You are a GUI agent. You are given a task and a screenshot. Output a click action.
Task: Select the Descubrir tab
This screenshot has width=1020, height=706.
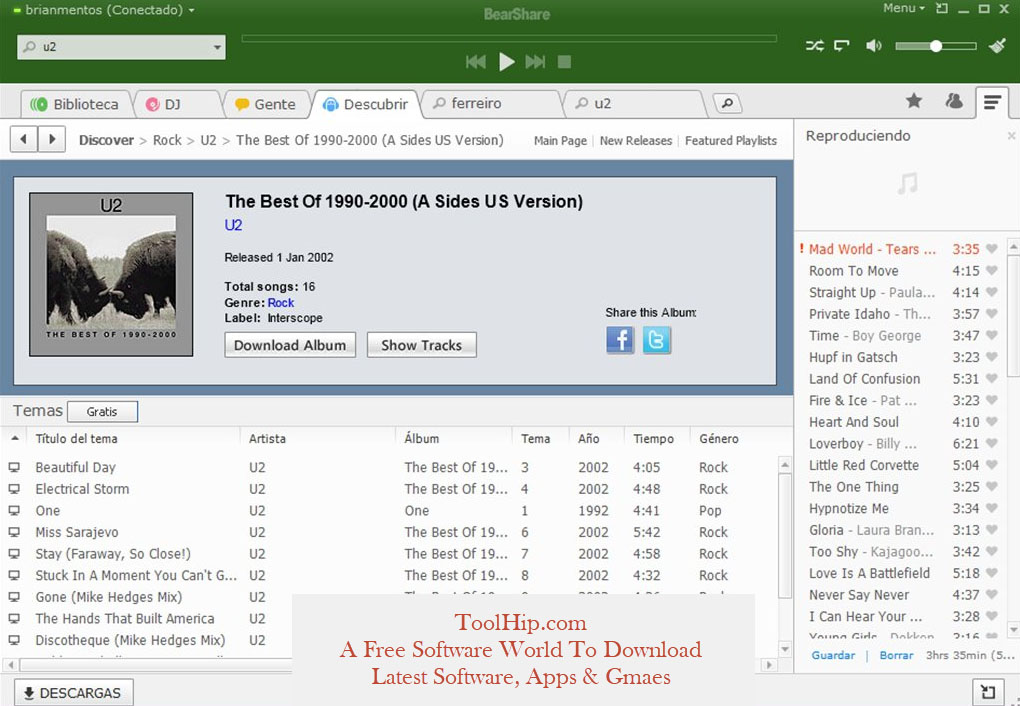[368, 104]
